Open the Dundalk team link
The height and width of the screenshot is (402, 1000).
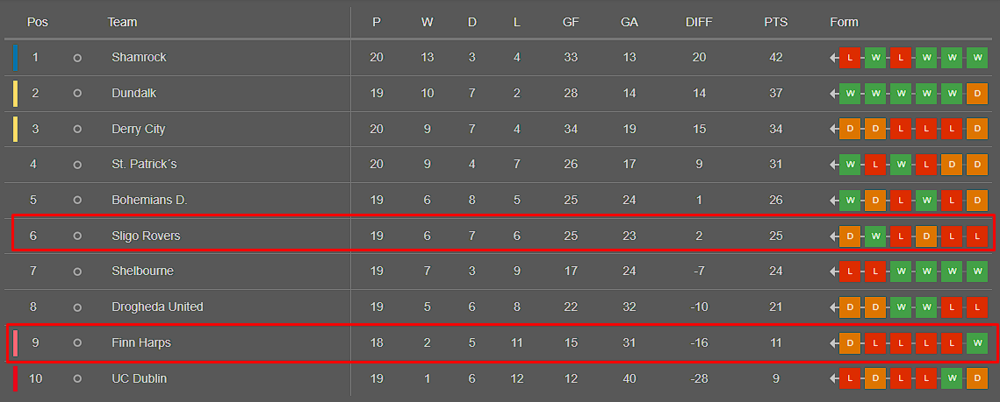pos(134,93)
